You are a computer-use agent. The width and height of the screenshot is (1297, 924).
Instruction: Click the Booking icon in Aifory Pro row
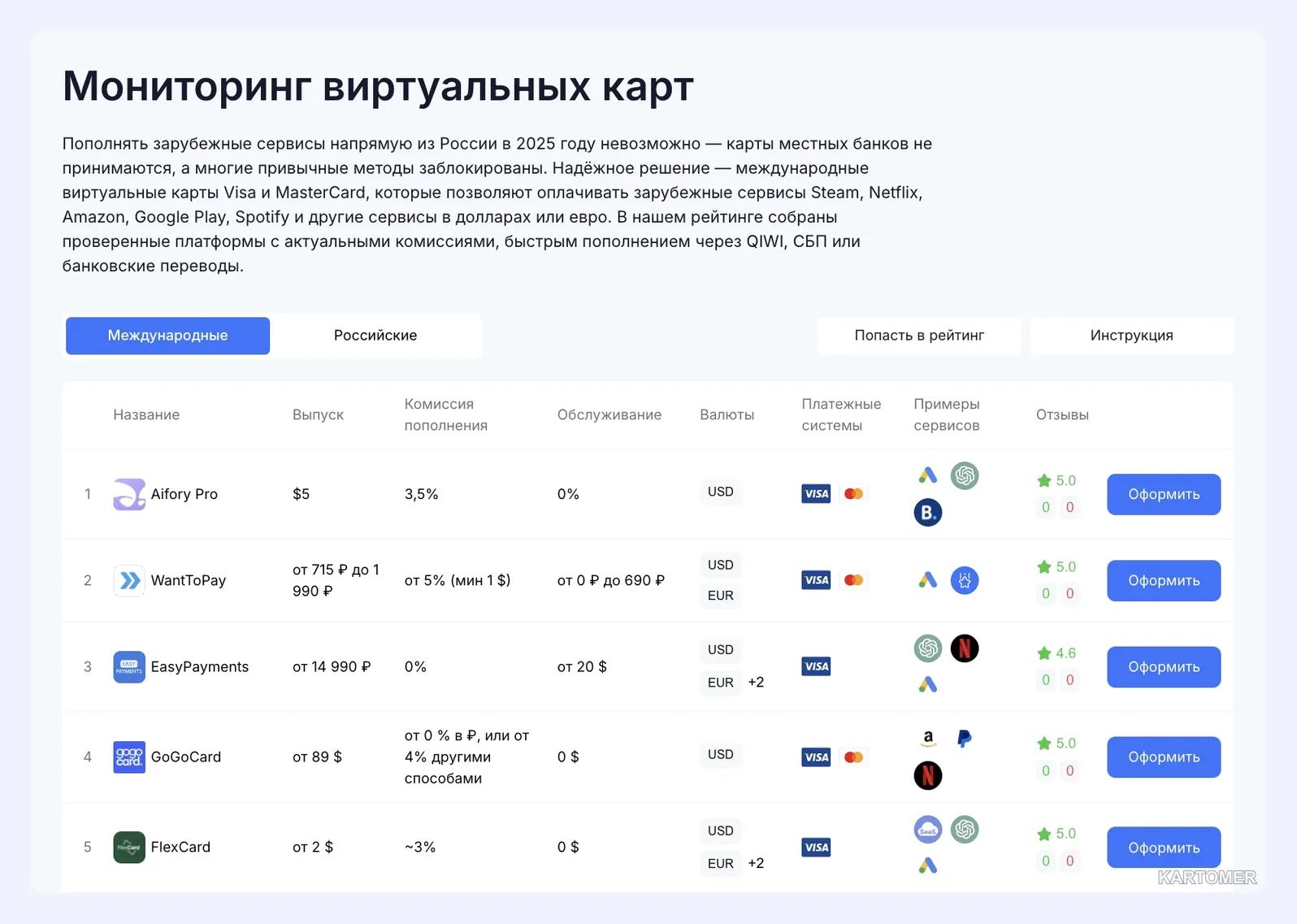(x=928, y=513)
